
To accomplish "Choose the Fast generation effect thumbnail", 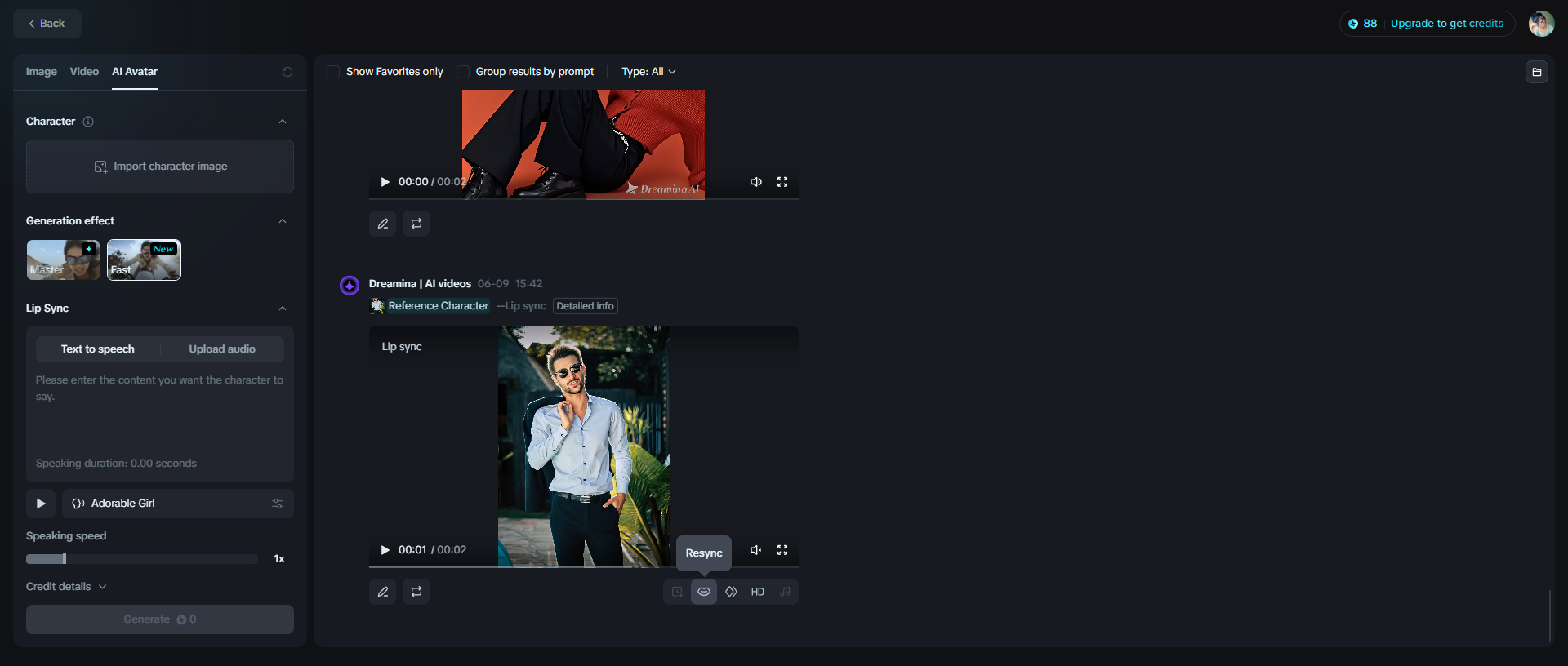I will tap(144, 260).
